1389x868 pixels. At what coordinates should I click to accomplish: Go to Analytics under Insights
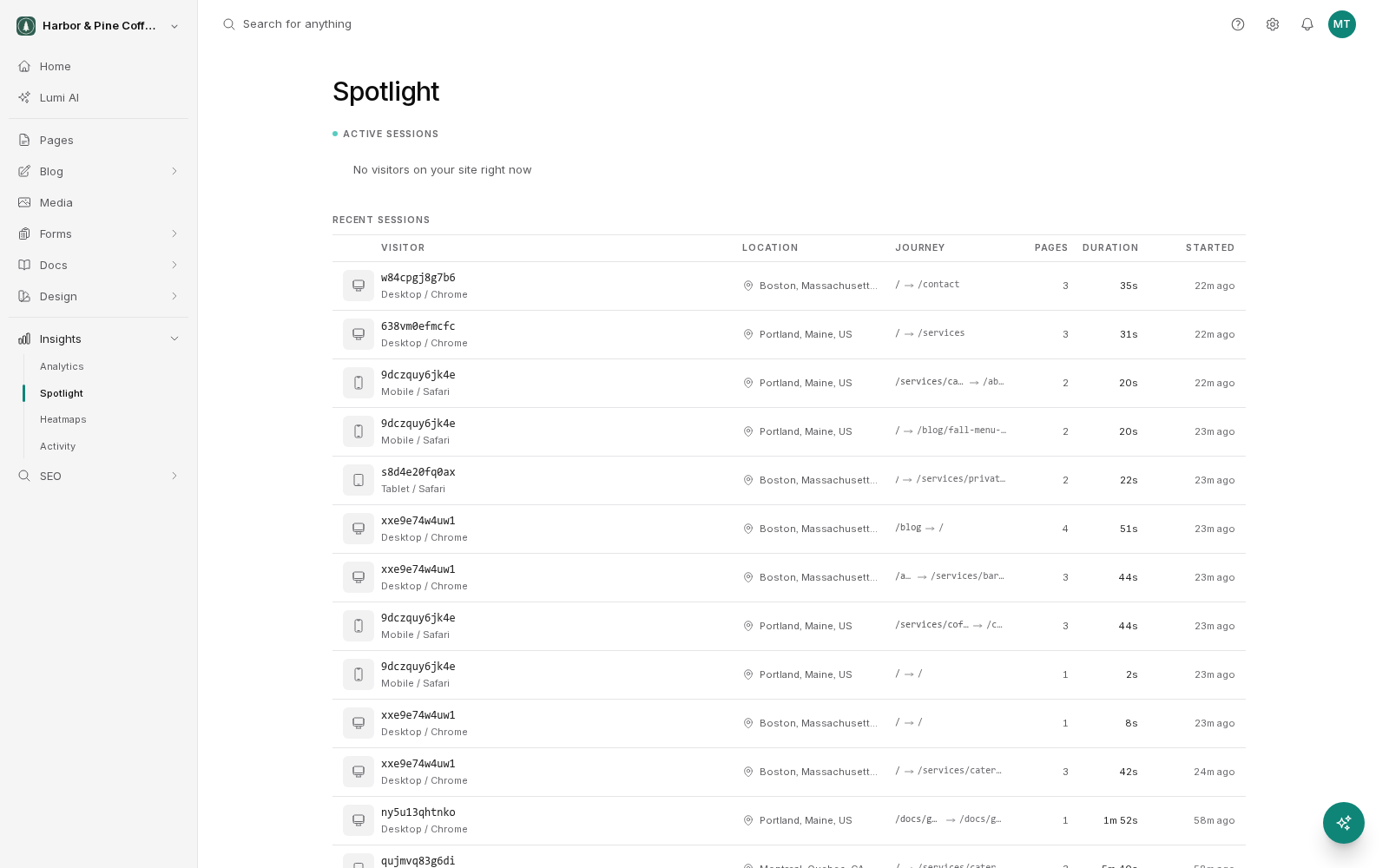(62, 366)
